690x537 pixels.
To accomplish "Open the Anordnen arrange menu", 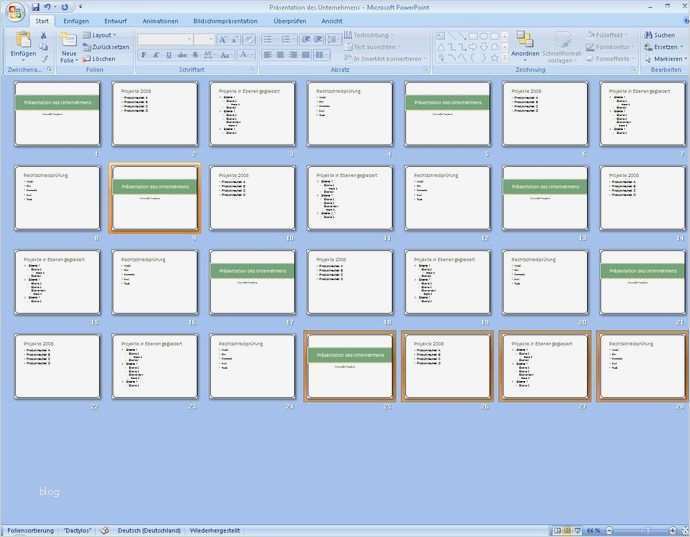I will coord(525,46).
